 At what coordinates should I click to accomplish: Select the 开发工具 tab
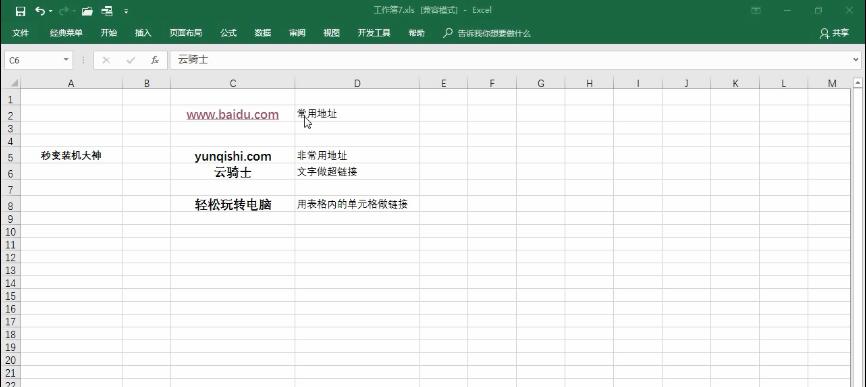coord(374,33)
